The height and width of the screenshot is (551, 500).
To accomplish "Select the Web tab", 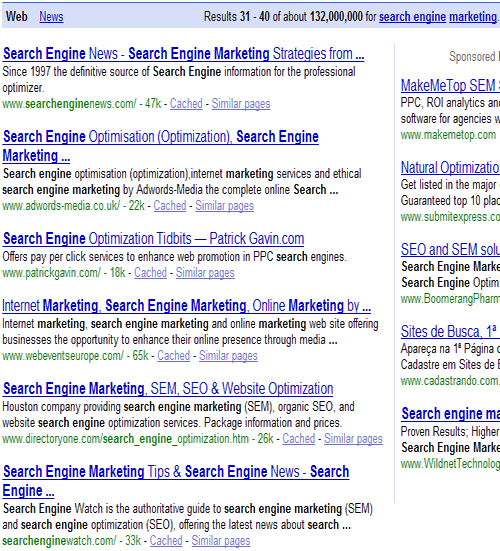I will (17, 17).
